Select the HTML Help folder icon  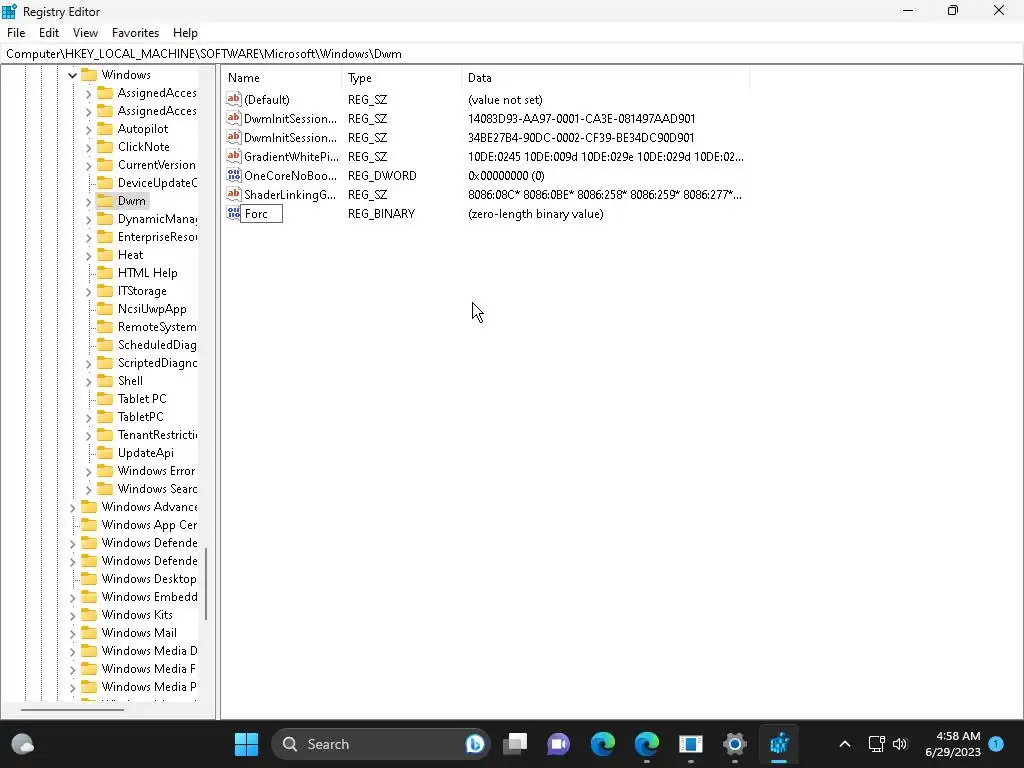105,273
